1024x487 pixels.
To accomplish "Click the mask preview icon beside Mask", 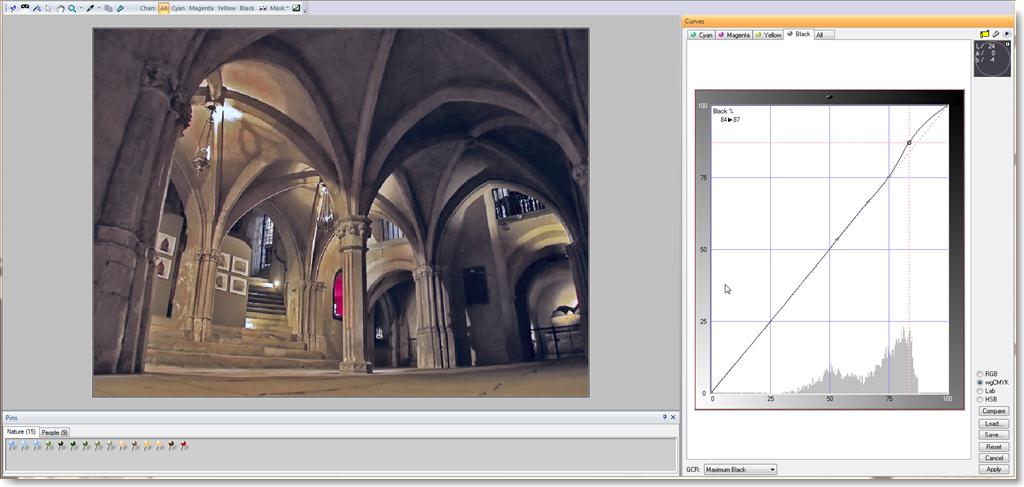I will click(x=263, y=8).
